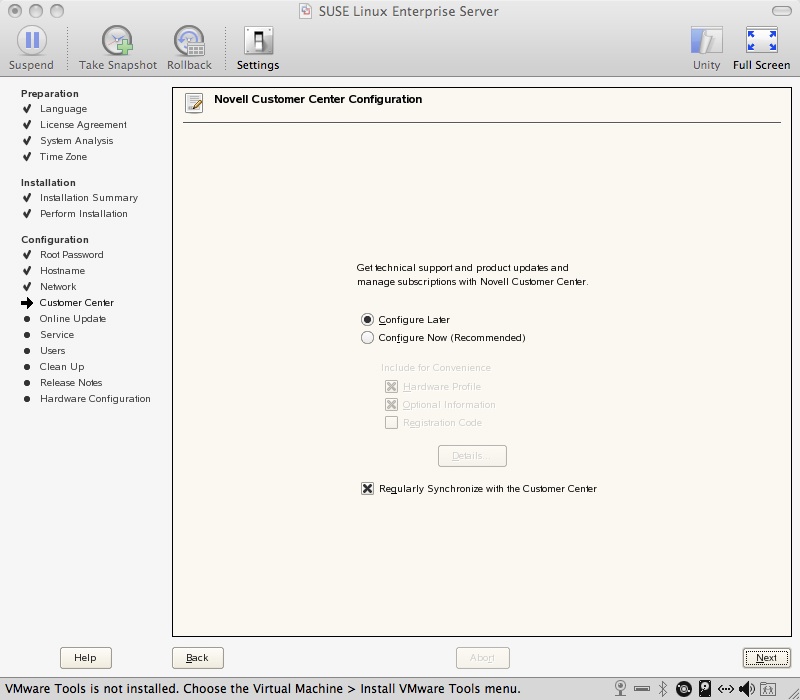Click the Configuration section heading
800x700 pixels.
[55, 240]
